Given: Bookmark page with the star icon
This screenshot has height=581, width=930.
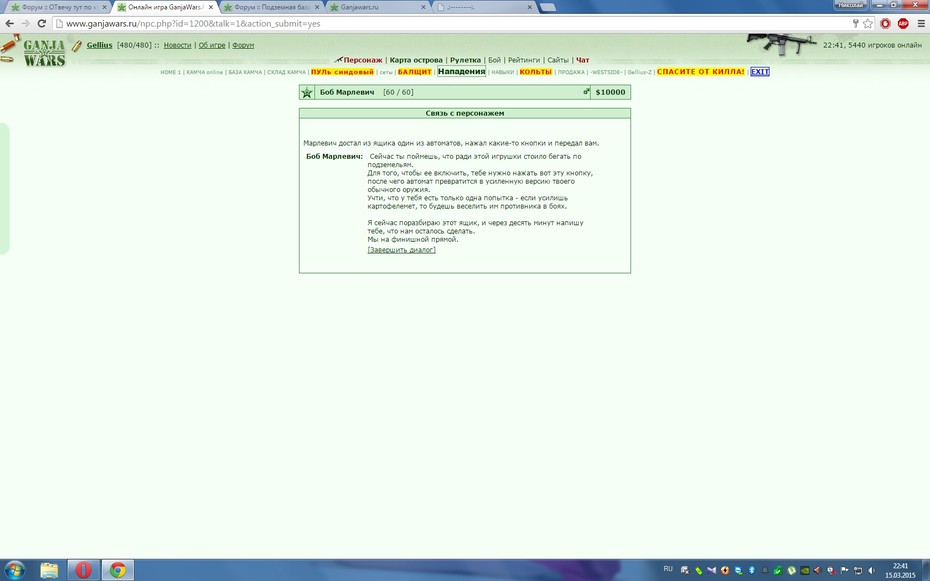Looking at the screenshot, I should (x=868, y=24).
